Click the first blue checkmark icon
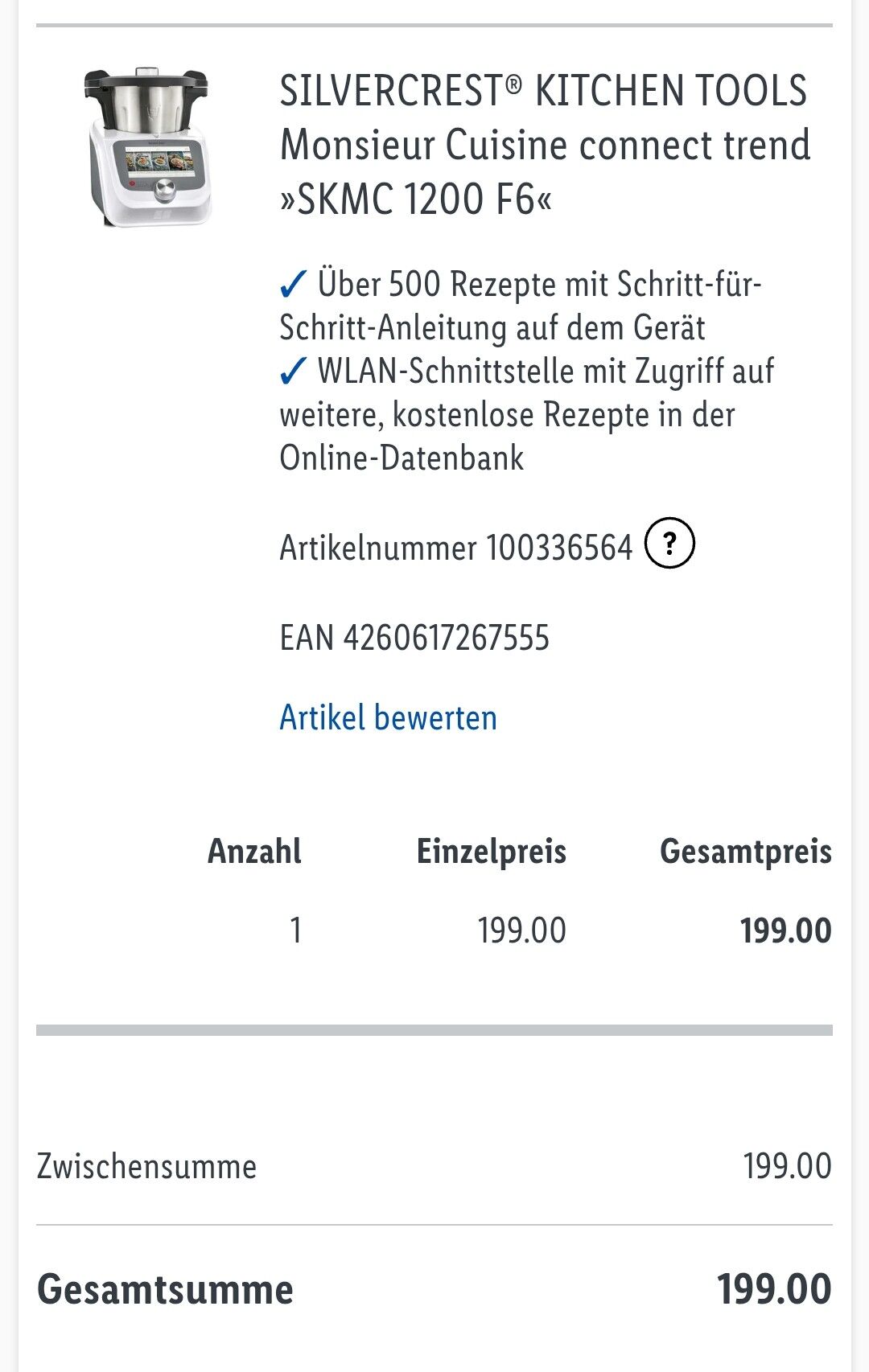The width and height of the screenshot is (869, 1372). 294,284
